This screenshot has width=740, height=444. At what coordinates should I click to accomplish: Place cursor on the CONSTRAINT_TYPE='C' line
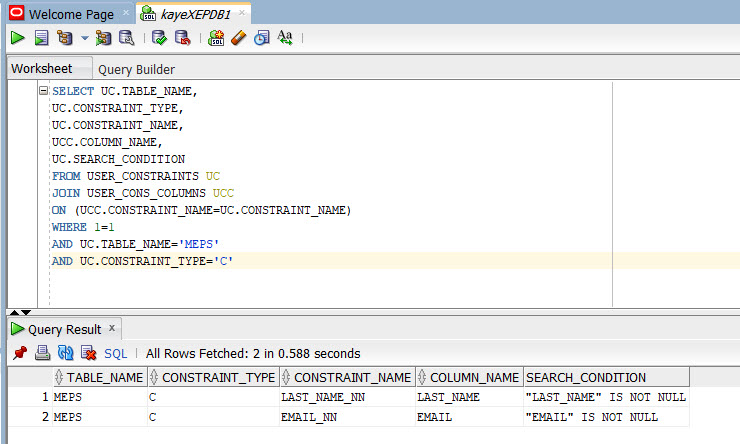(143, 261)
